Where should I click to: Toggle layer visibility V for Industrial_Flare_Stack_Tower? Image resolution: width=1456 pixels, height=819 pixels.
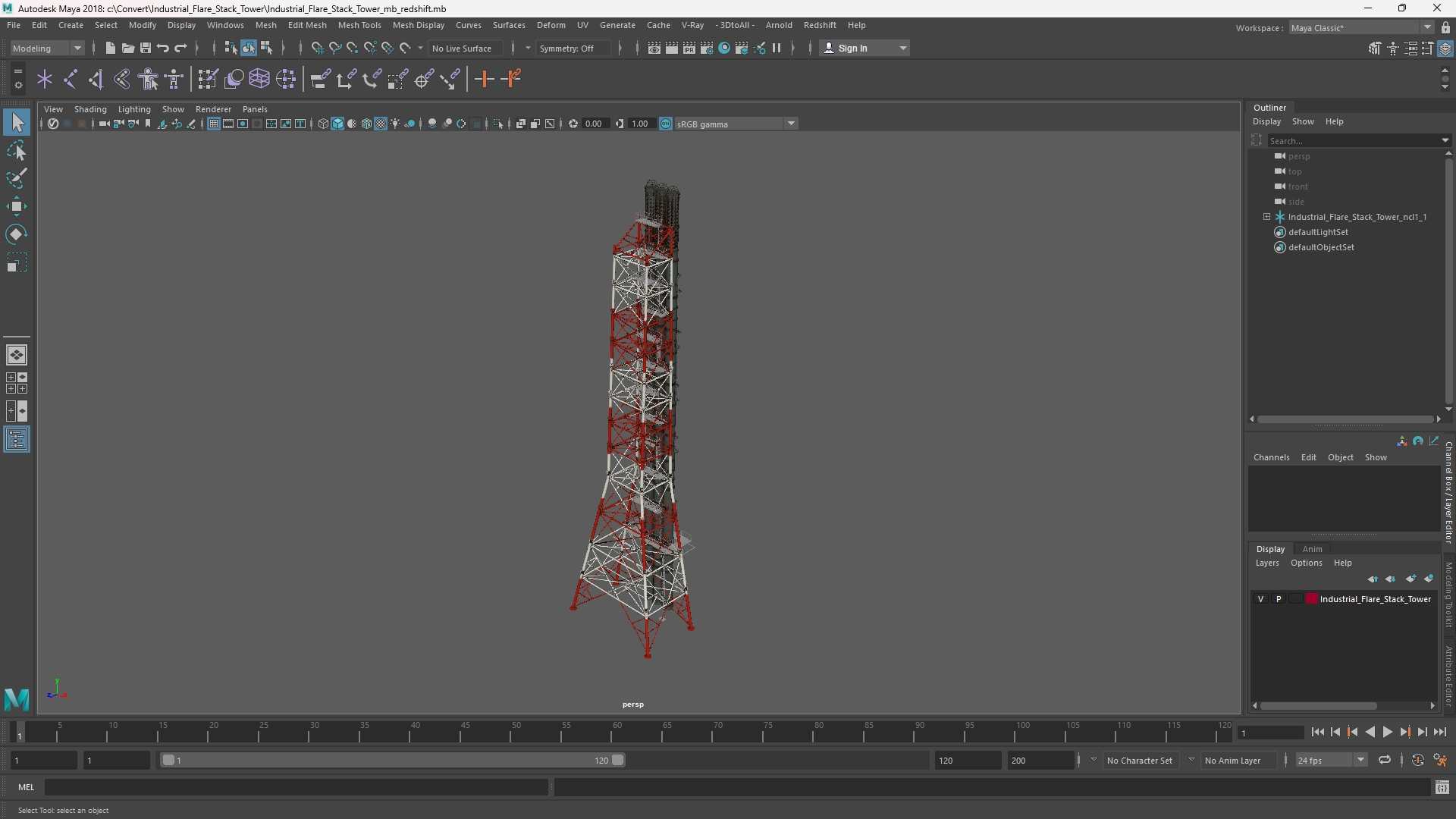(x=1261, y=599)
